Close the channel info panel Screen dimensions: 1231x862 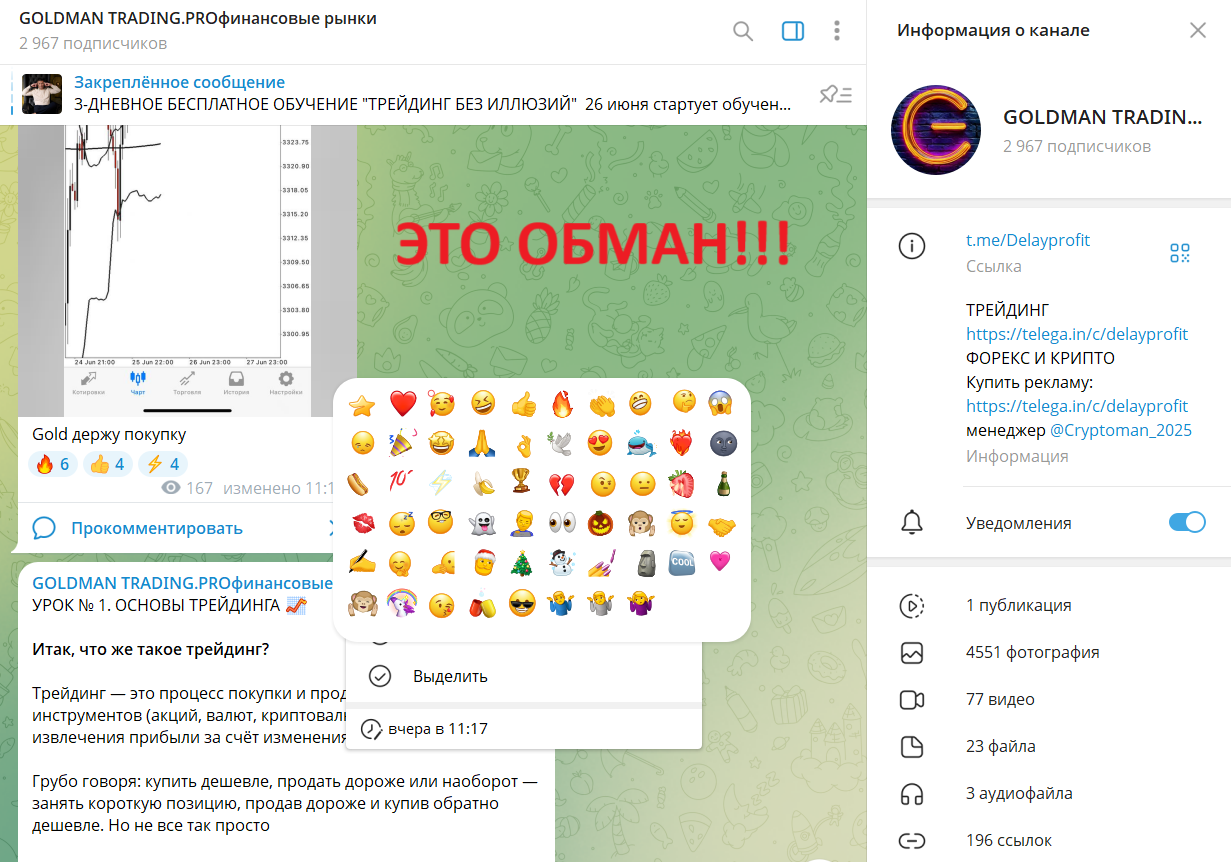(1197, 30)
